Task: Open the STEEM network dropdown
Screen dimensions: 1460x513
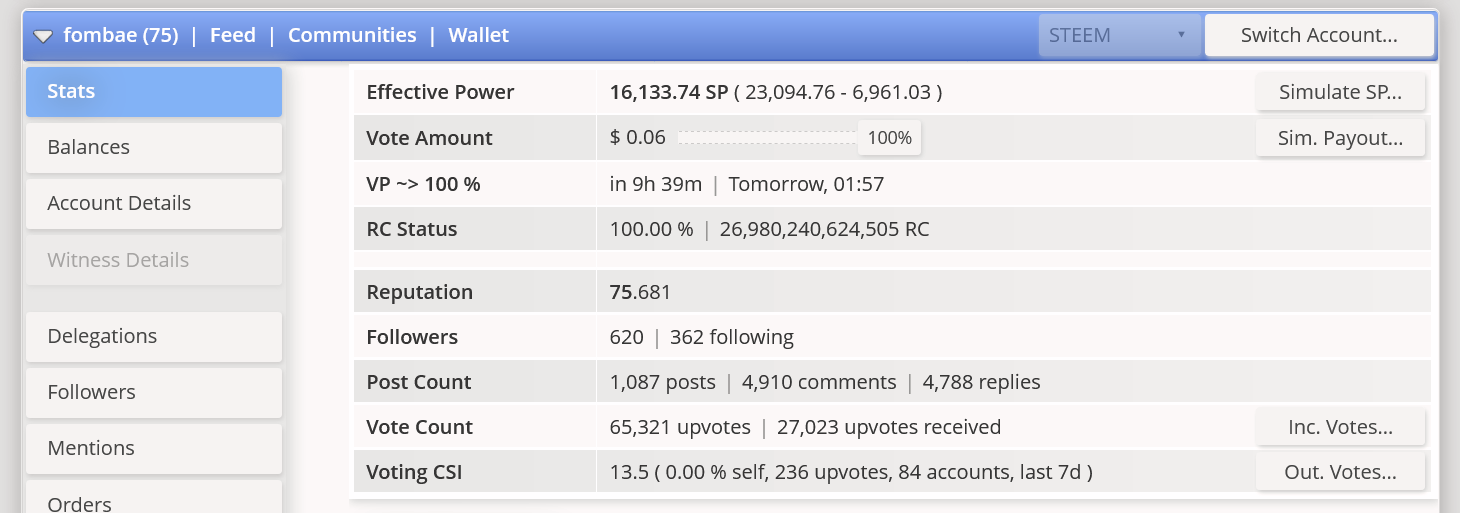Action: [1119, 35]
